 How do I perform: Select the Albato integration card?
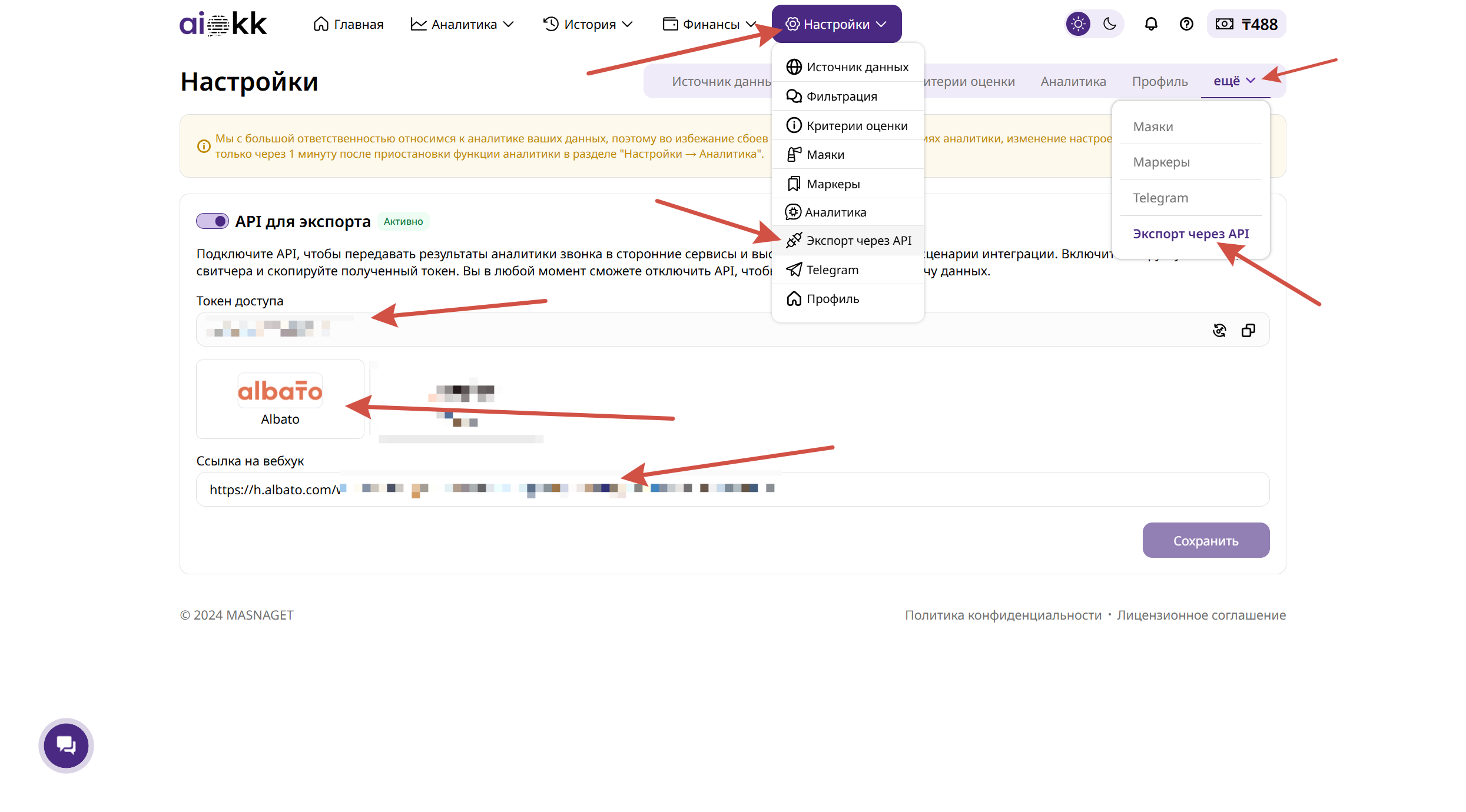[280, 400]
